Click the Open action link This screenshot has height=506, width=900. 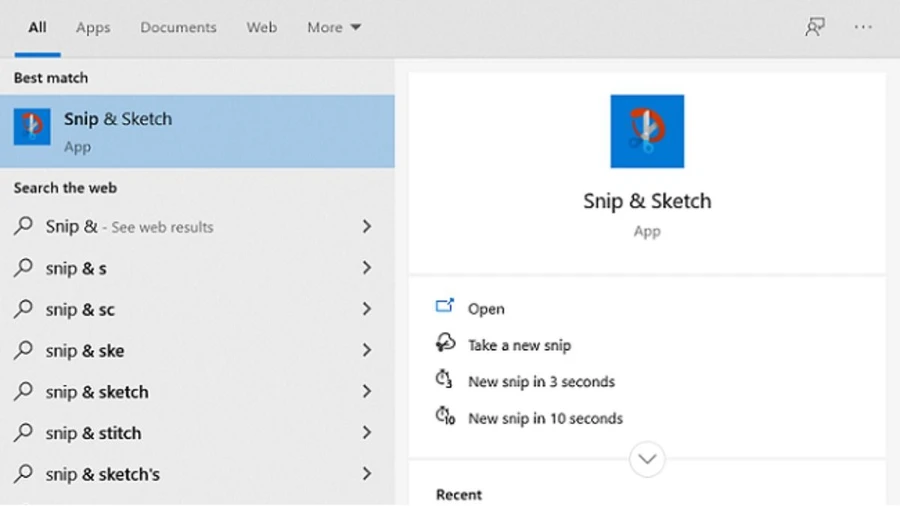(x=486, y=309)
